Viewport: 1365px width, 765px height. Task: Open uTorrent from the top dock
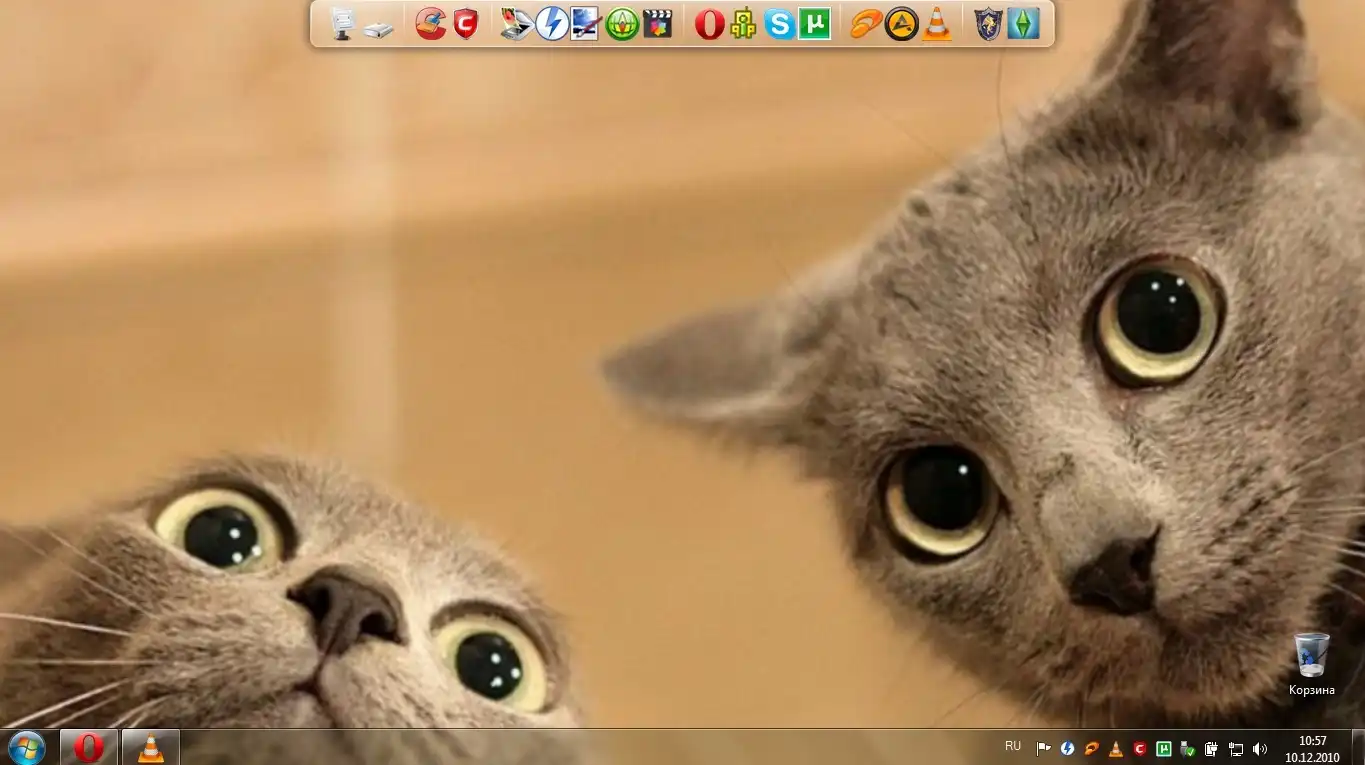[x=815, y=24]
